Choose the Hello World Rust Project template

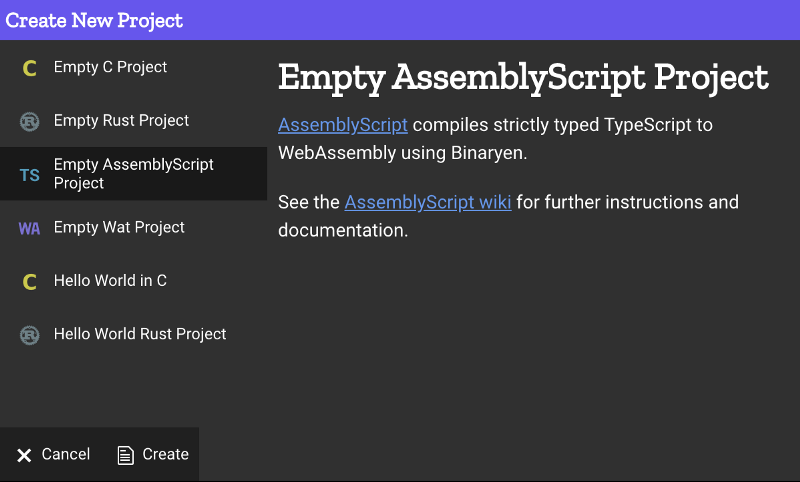134,334
